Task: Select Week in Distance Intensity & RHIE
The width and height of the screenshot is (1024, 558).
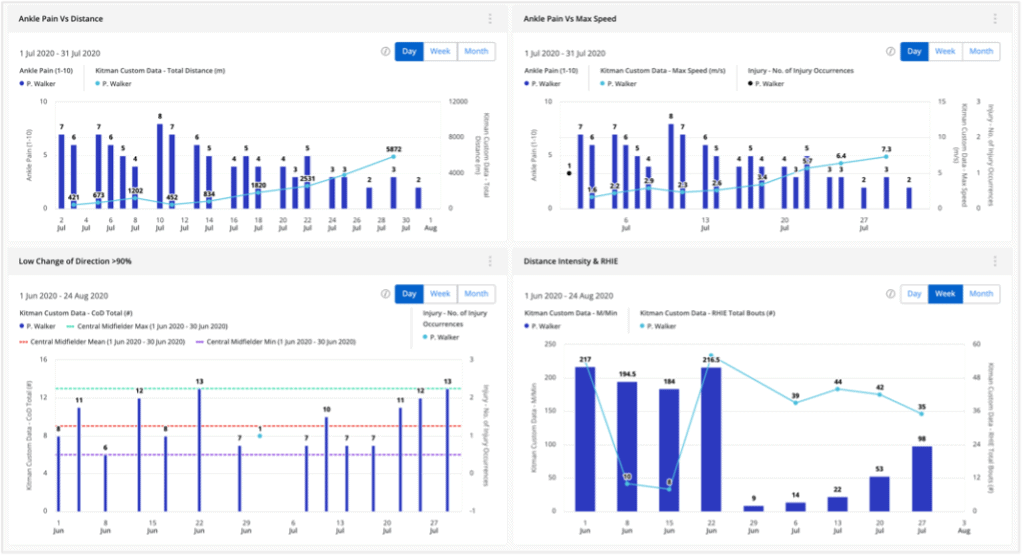Action: tap(945, 294)
